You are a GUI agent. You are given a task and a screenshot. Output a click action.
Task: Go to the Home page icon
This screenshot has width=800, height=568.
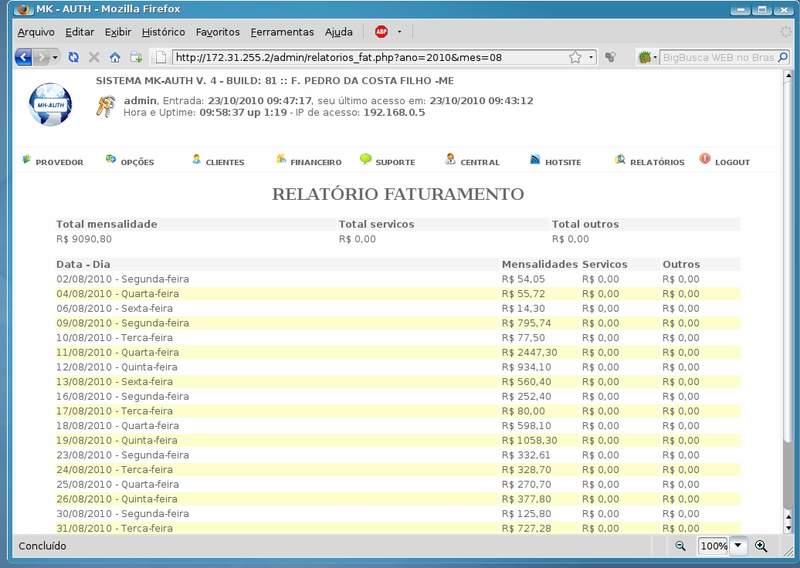[x=115, y=57]
